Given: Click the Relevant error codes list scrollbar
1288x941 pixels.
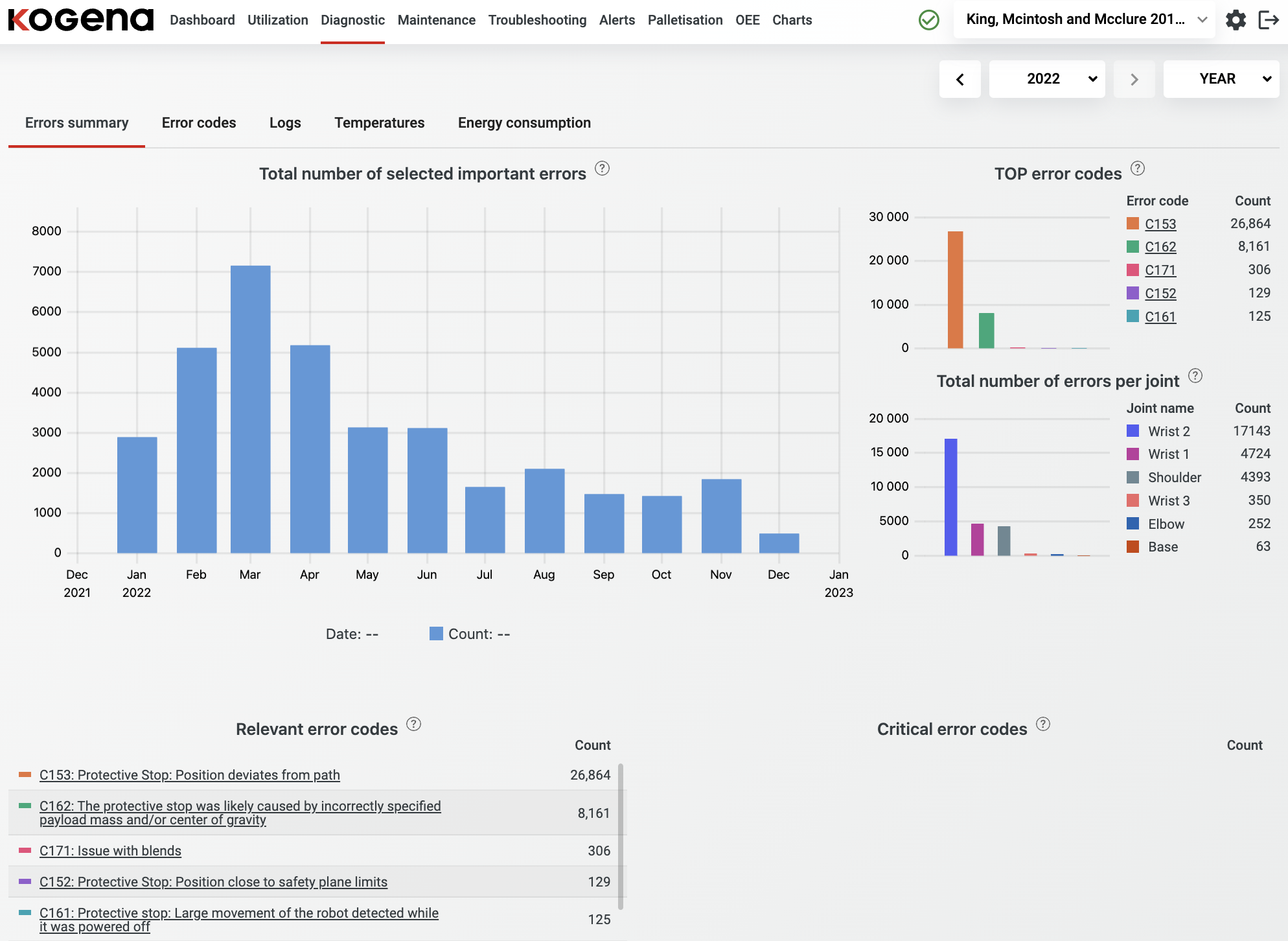Looking at the screenshot, I should pyautogui.click(x=620, y=836).
